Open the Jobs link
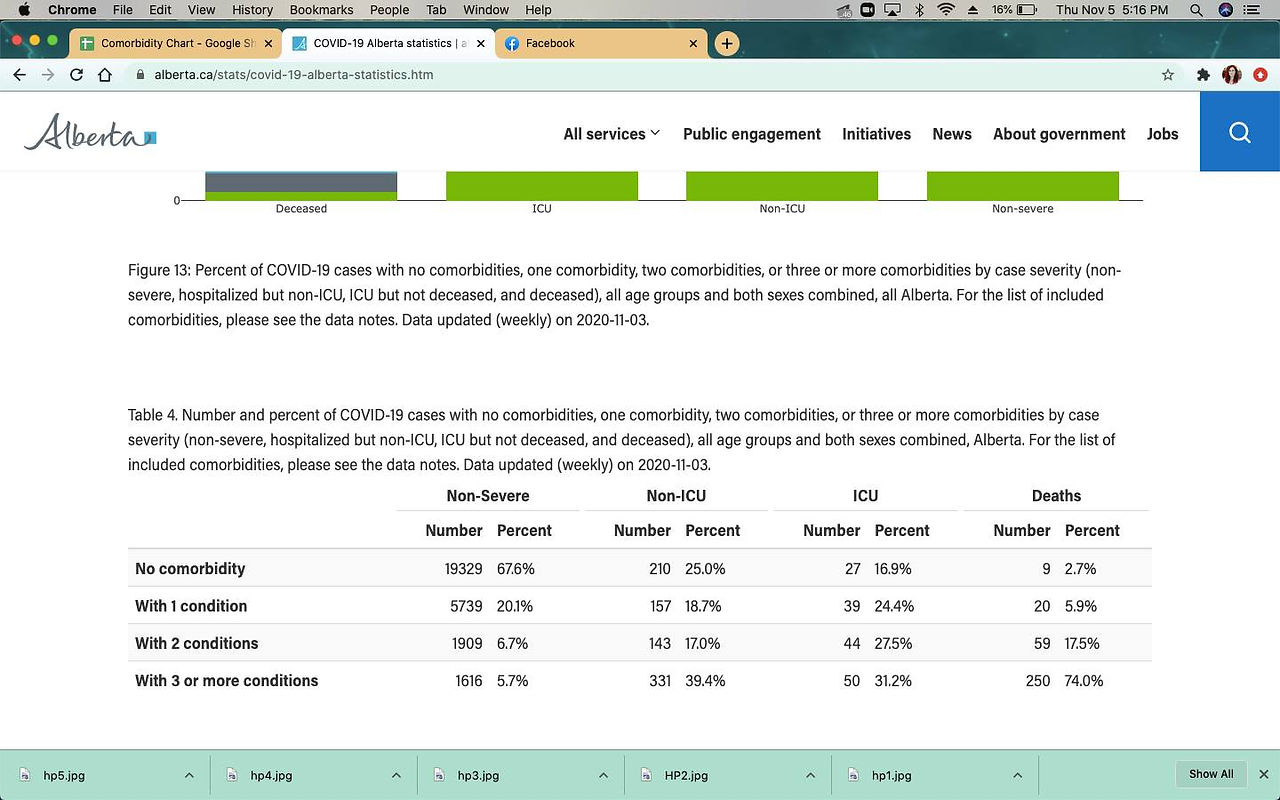The width and height of the screenshot is (1280, 800). pyautogui.click(x=1162, y=134)
